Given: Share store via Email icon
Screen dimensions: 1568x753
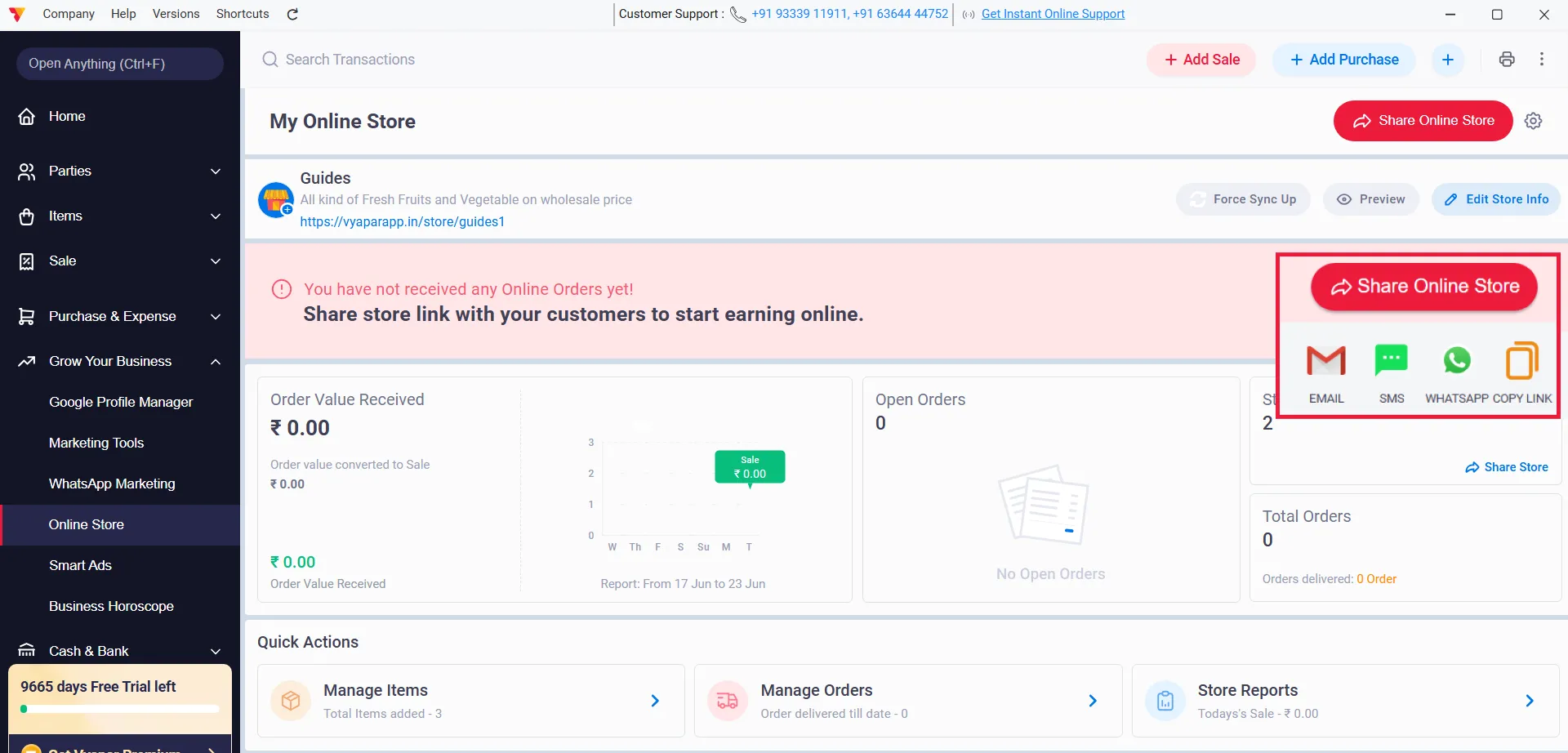Looking at the screenshot, I should 1326,360.
